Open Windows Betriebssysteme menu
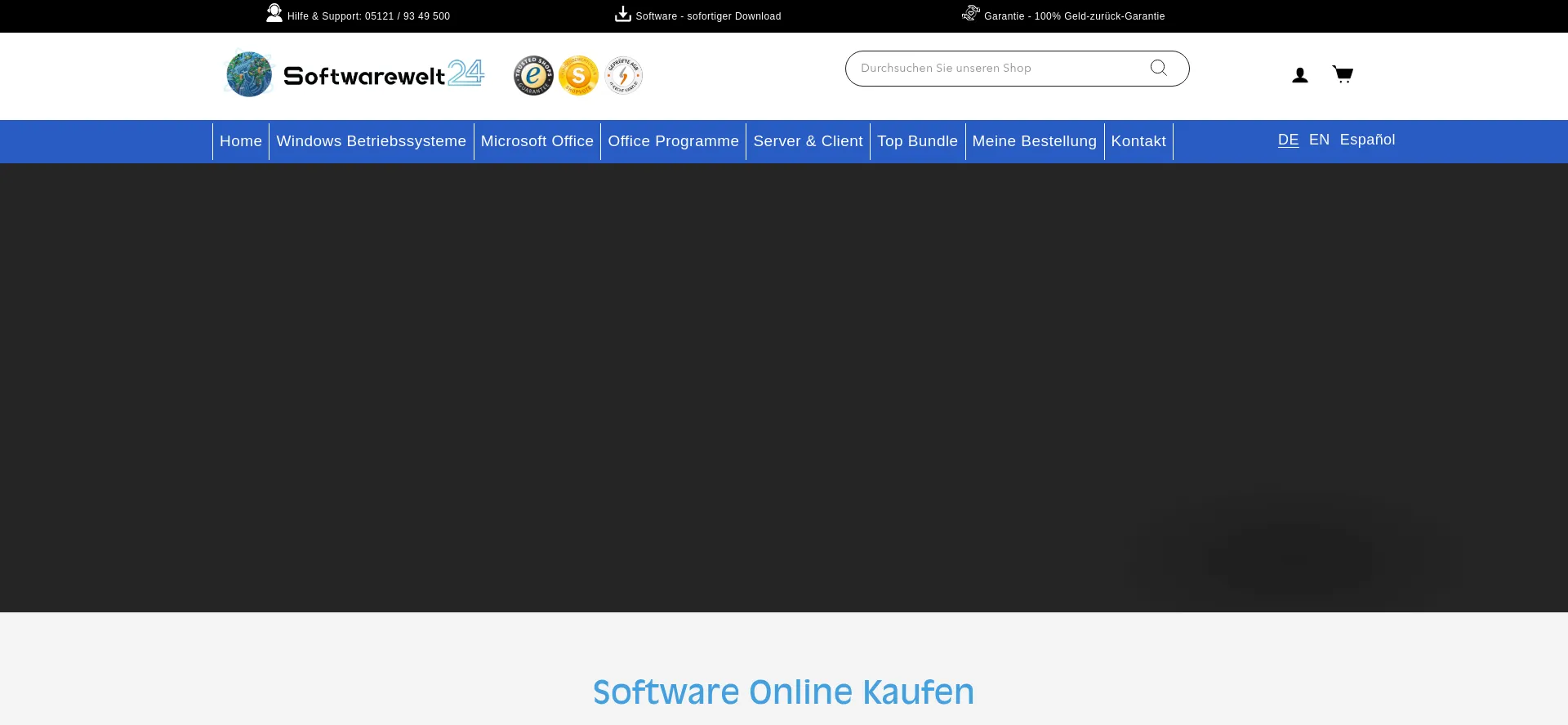Screen dimensions: 1568x725 372,141
